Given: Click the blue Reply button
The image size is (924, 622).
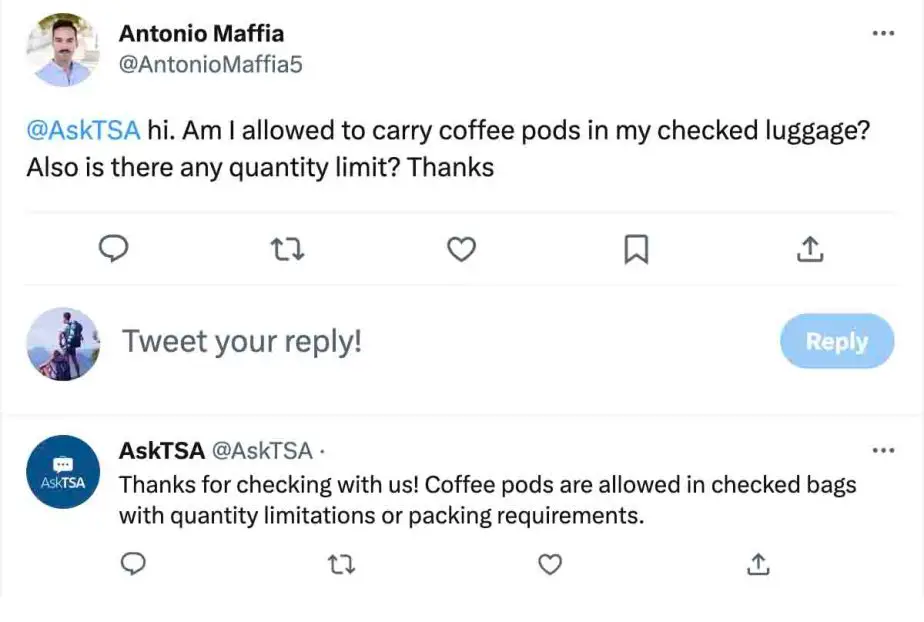Looking at the screenshot, I should point(837,341).
